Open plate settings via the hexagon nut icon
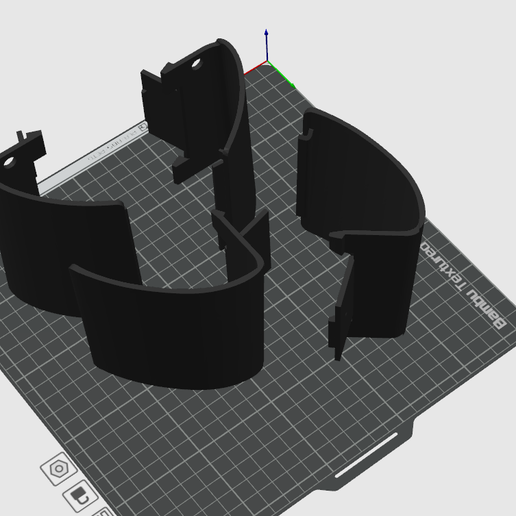The image size is (516, 516). 59,469
